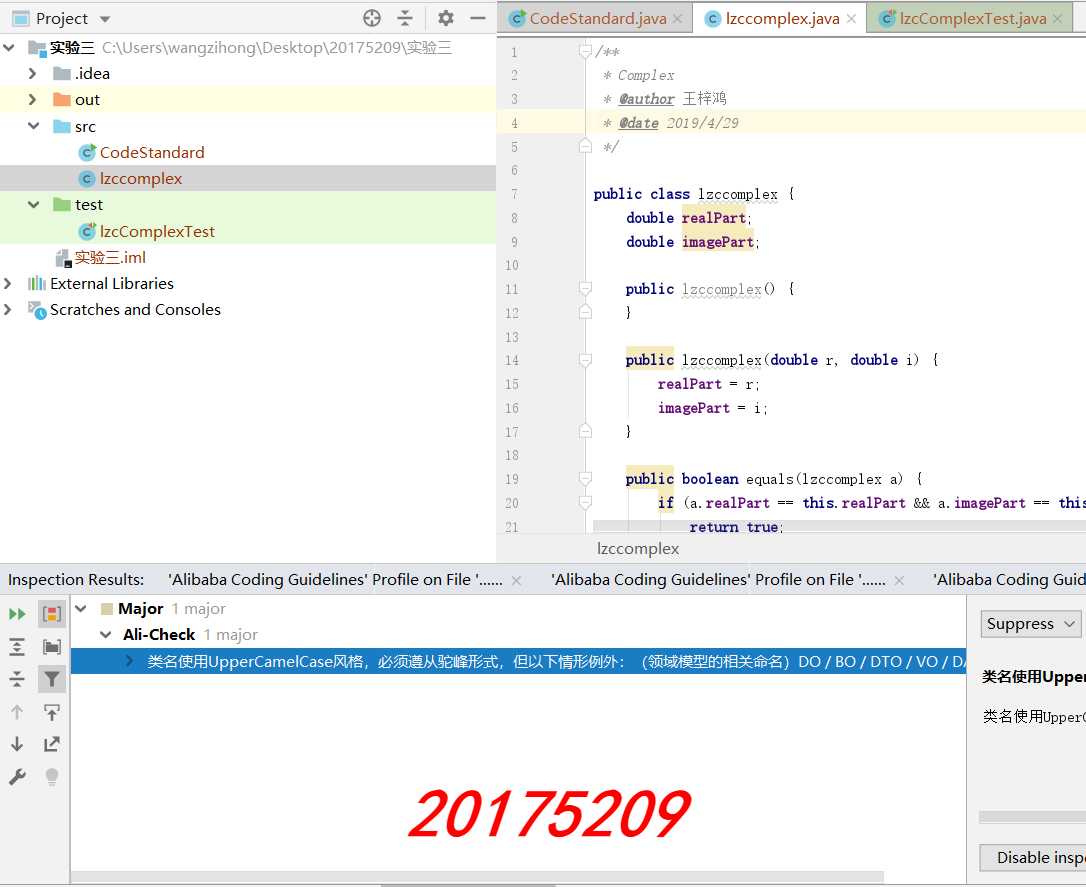The width and height of the screenshot is (1086, 887).
Task: Click the editor horizontal scrollbar
Action: pos(839,526)
